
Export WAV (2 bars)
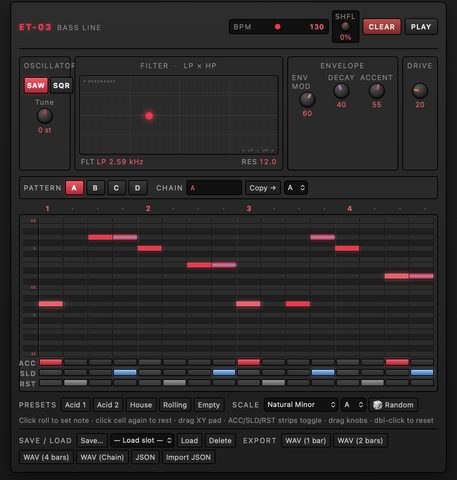[360, 441]
